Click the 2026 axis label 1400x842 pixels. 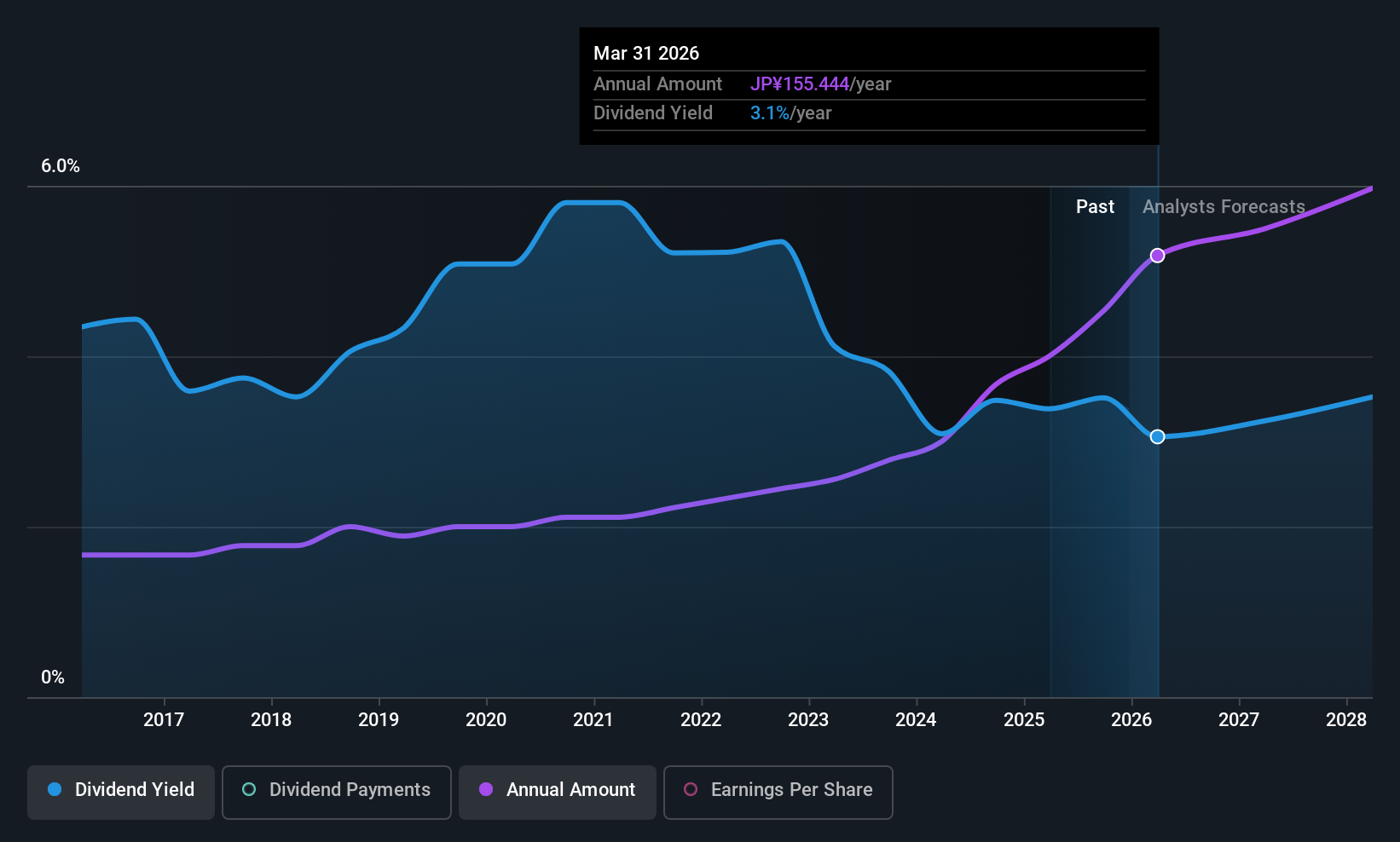(x=1131, y=720)
